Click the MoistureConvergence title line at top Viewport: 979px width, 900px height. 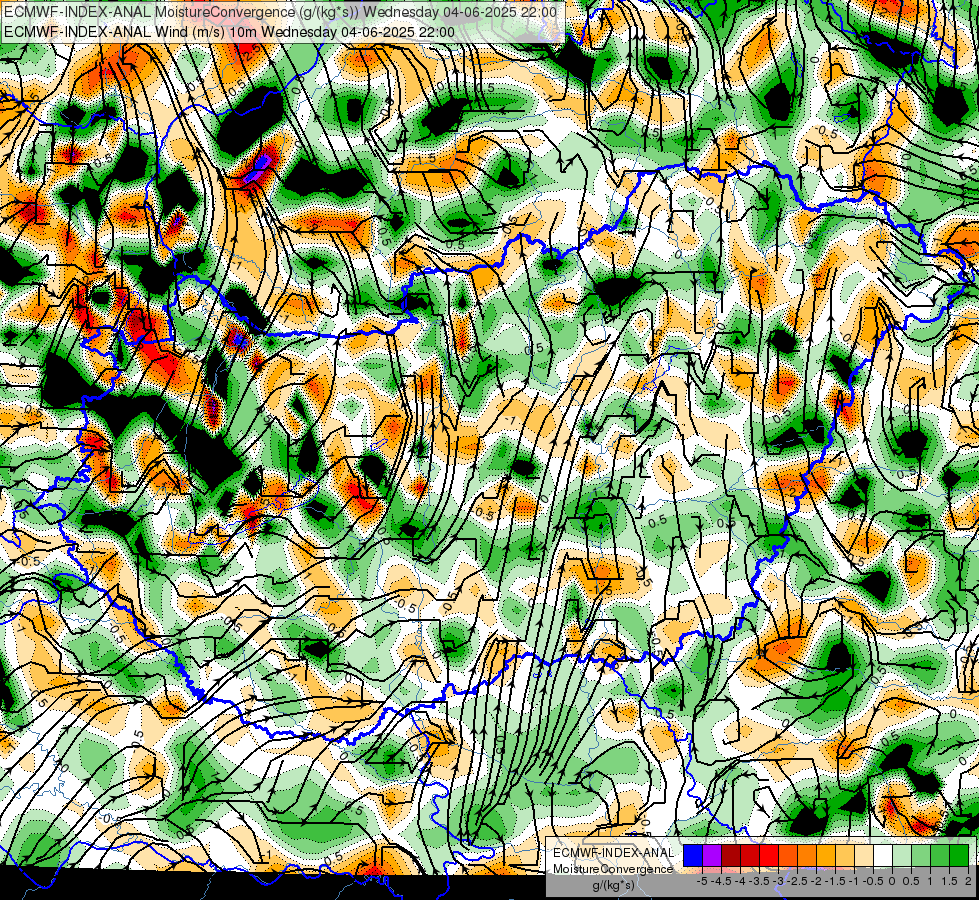pyautogui.click(x=280, y=12)
